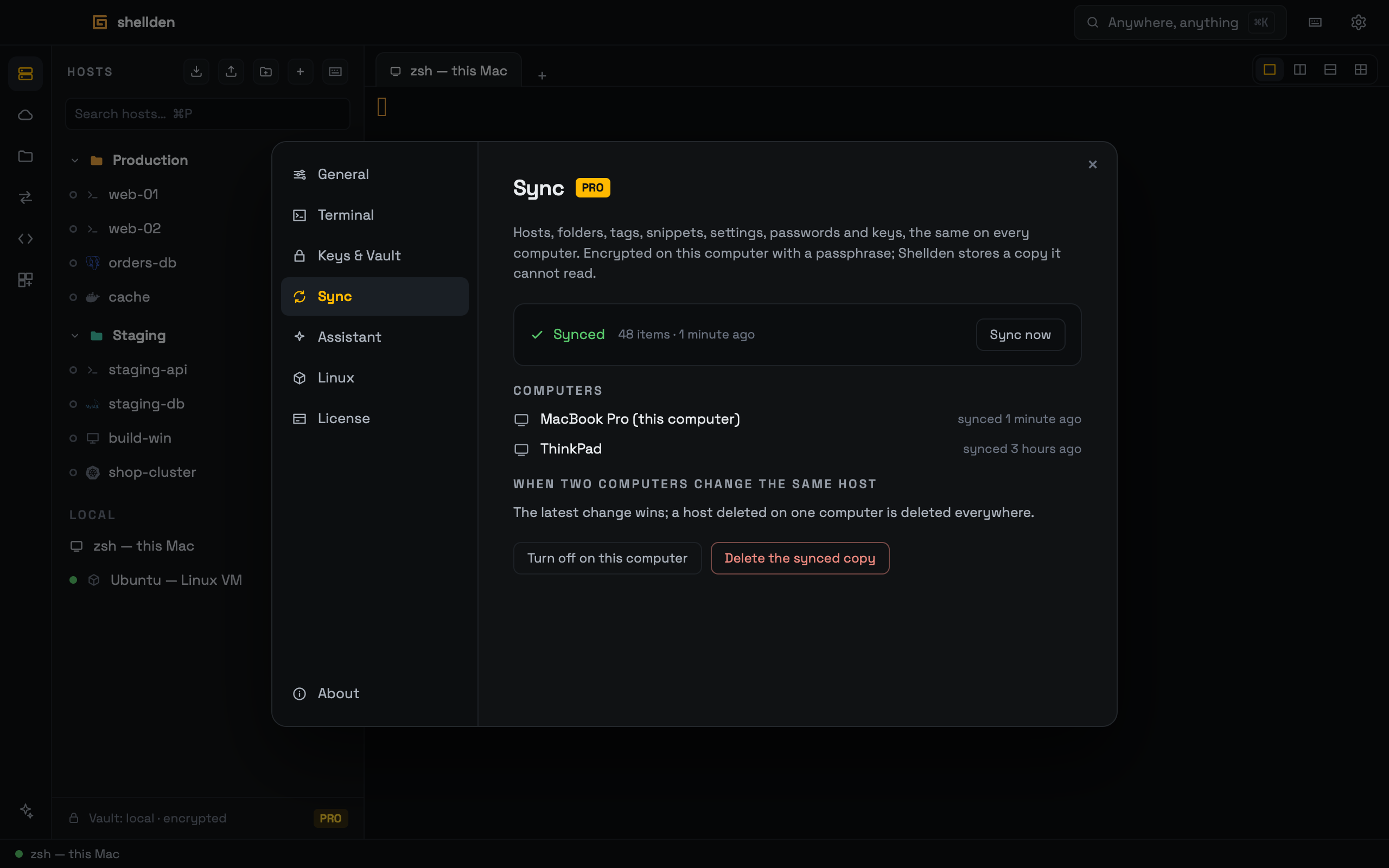
Task: Open Linux settings section
Action: 375,378
